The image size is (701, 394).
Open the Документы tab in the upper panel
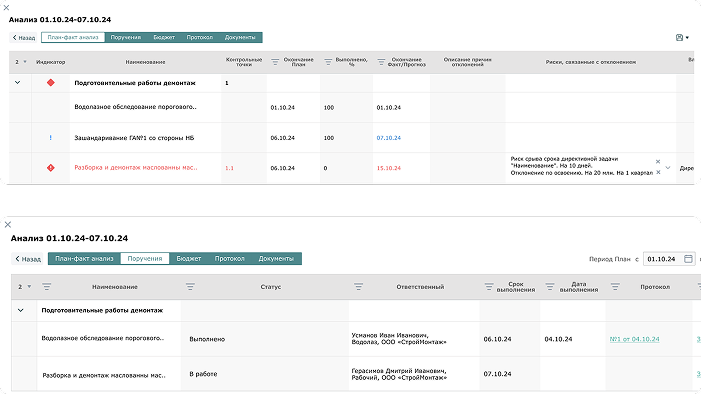(x=240, y=38)
